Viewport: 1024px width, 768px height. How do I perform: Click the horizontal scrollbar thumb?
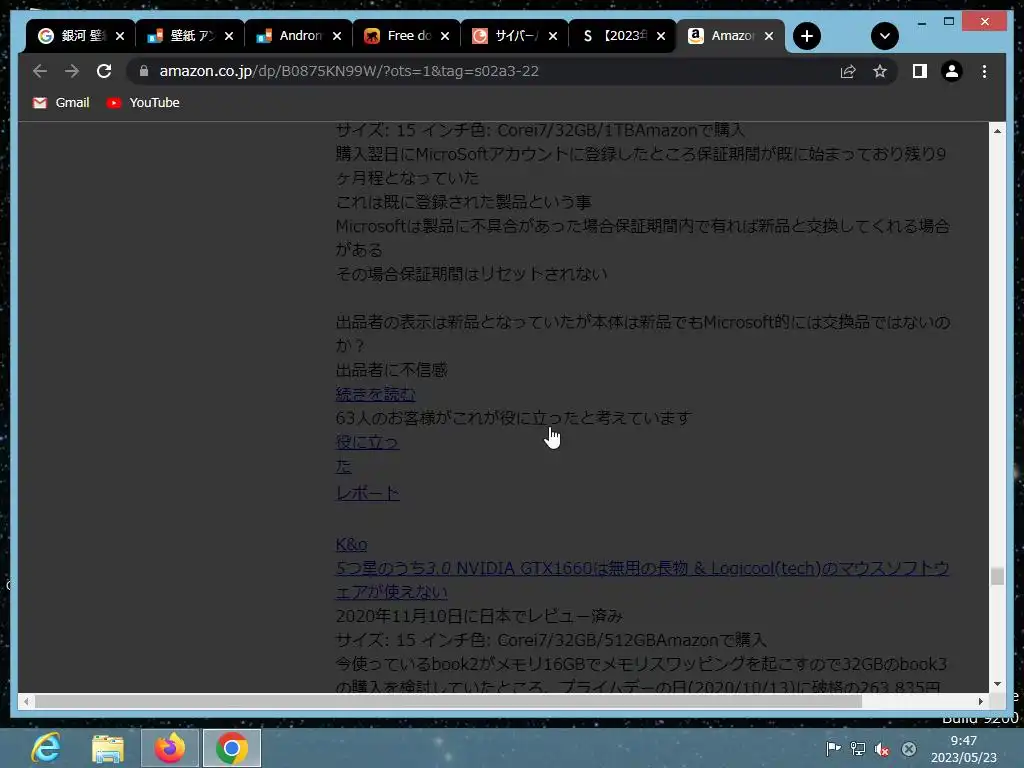(x=448, y=701)
